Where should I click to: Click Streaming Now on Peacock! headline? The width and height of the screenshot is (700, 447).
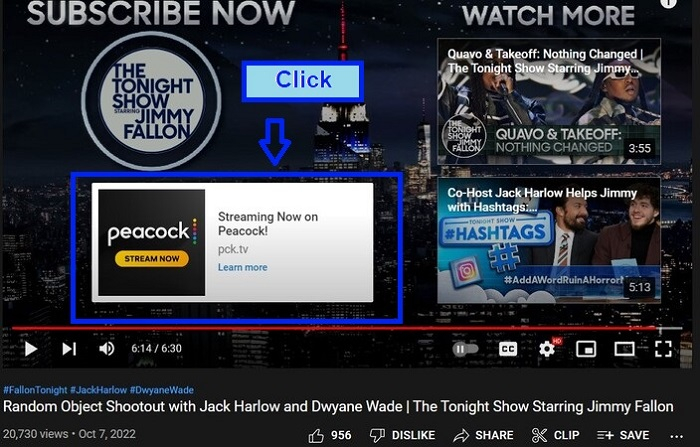click(268, 224)
